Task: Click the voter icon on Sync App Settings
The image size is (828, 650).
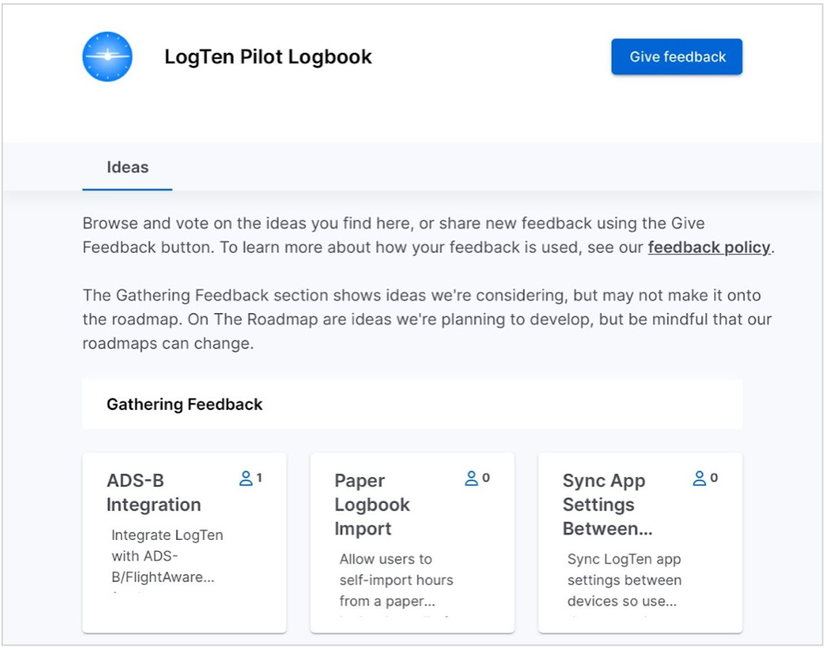Action: coord(700,479)
